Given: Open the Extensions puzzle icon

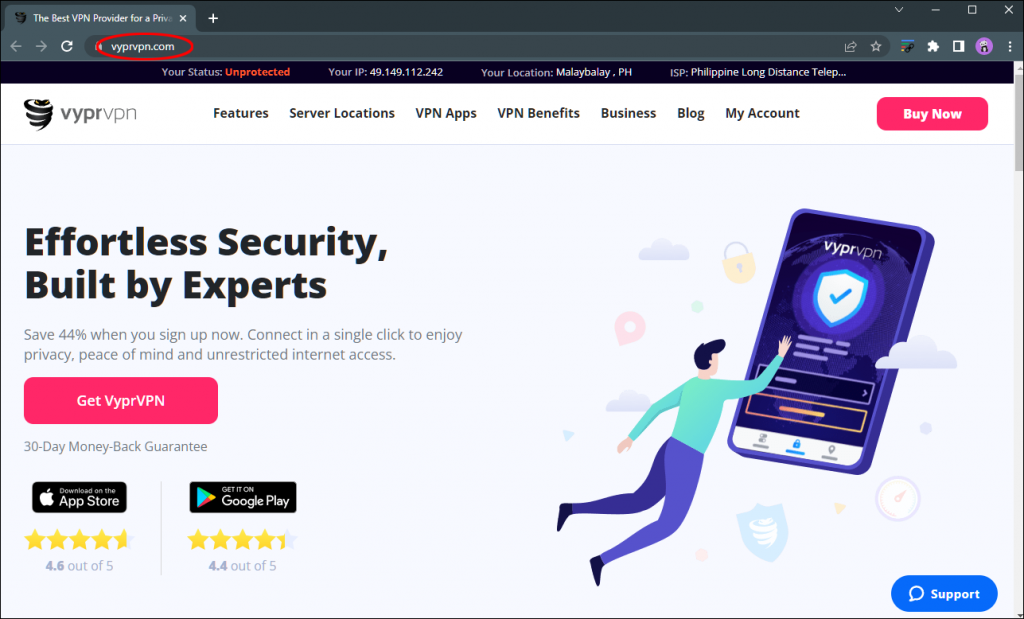Looking at the screenshot, I should pos(933,46).
